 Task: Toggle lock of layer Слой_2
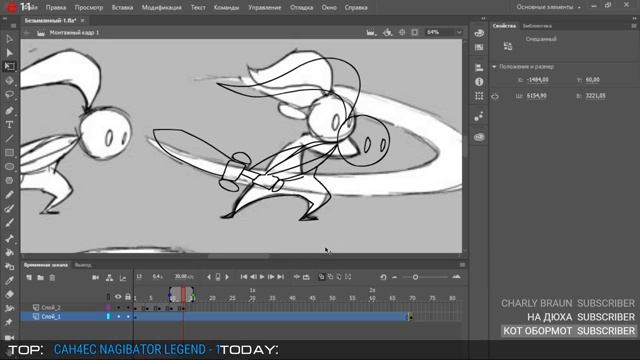(128, 308)
